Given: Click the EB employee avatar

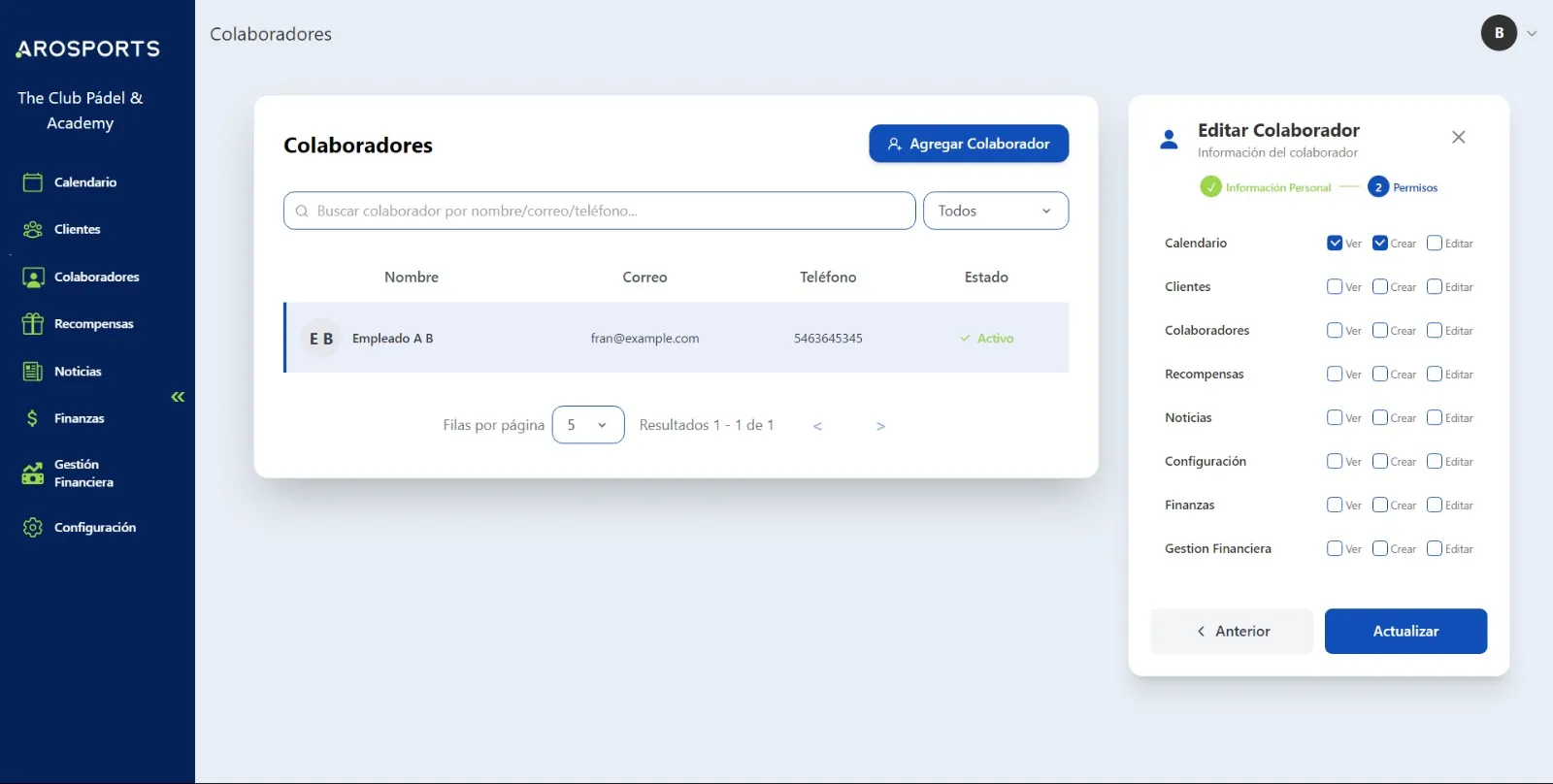Looking at the screenshot, I should 321,339.
